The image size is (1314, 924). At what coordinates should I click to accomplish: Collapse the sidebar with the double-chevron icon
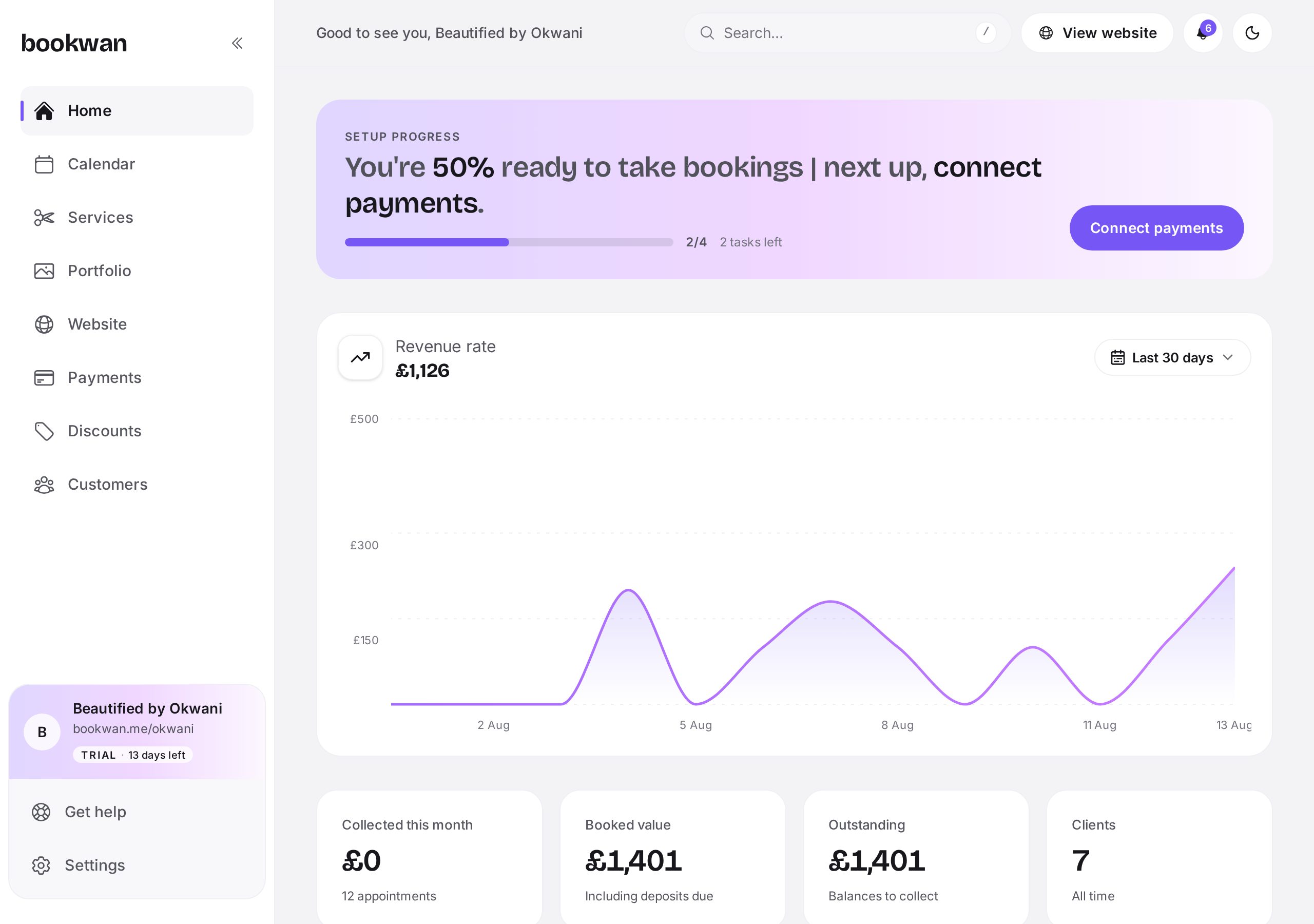coord(237,43)
